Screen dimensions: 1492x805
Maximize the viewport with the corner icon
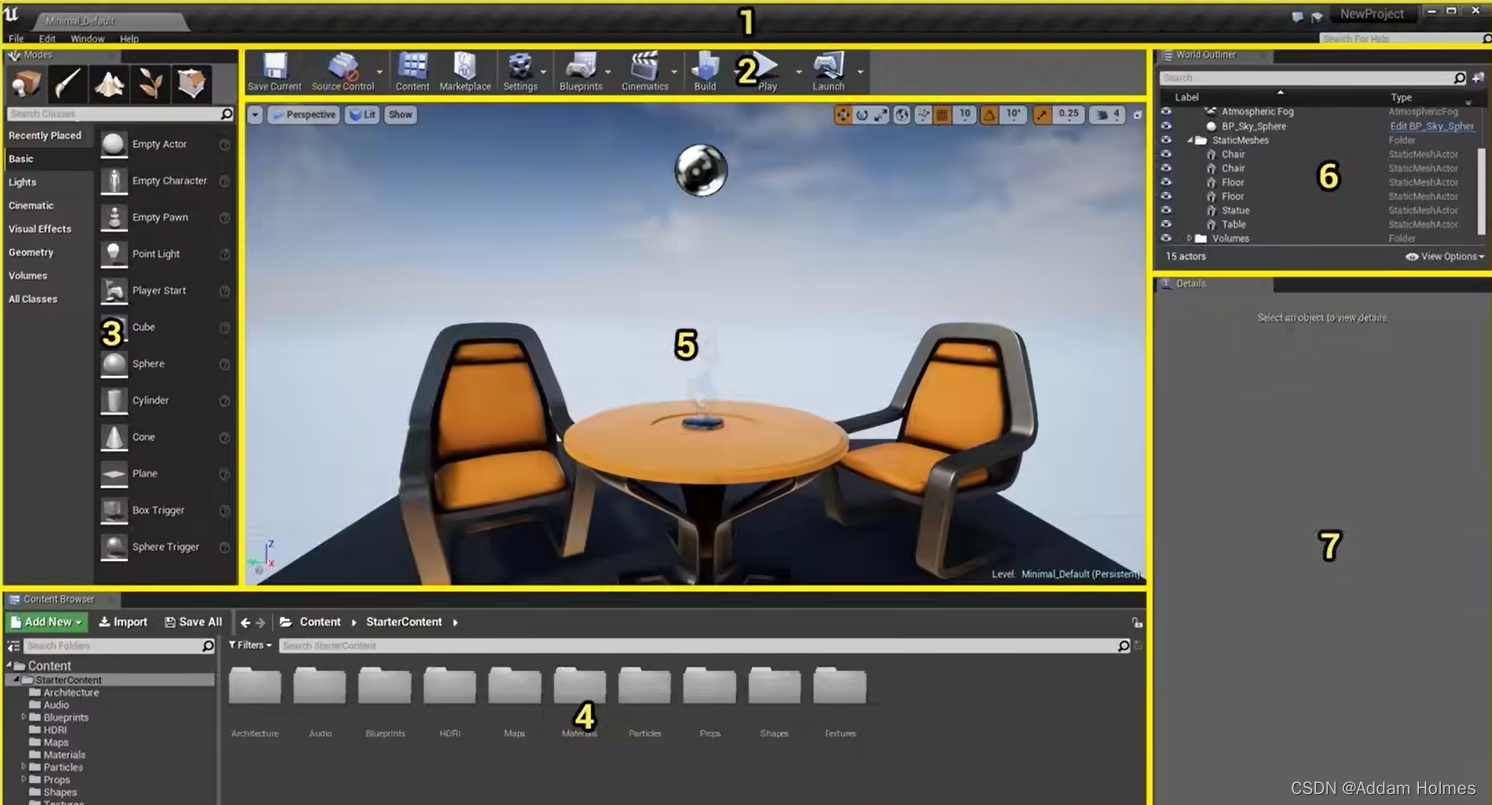[1137, 115]
